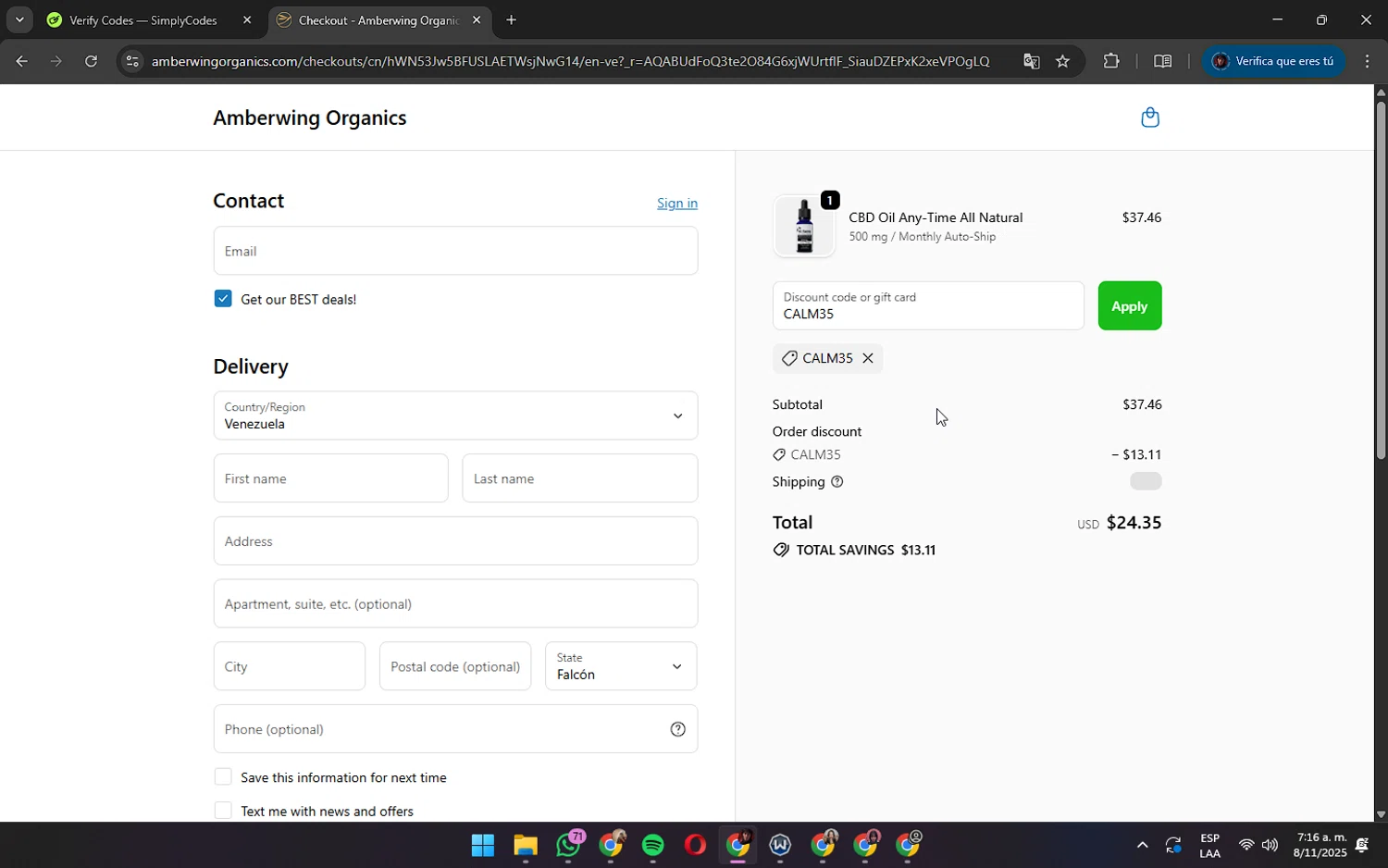Show hidden system tray icons
1388x868 pixels.
(x=1142, y=845)
